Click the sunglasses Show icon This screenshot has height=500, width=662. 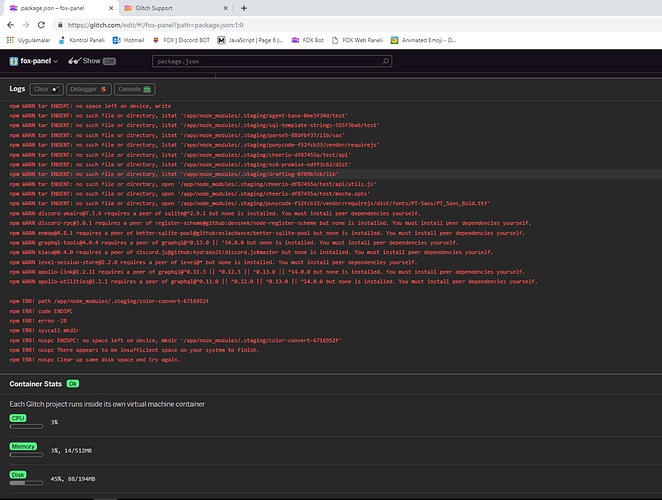(74, 61)
